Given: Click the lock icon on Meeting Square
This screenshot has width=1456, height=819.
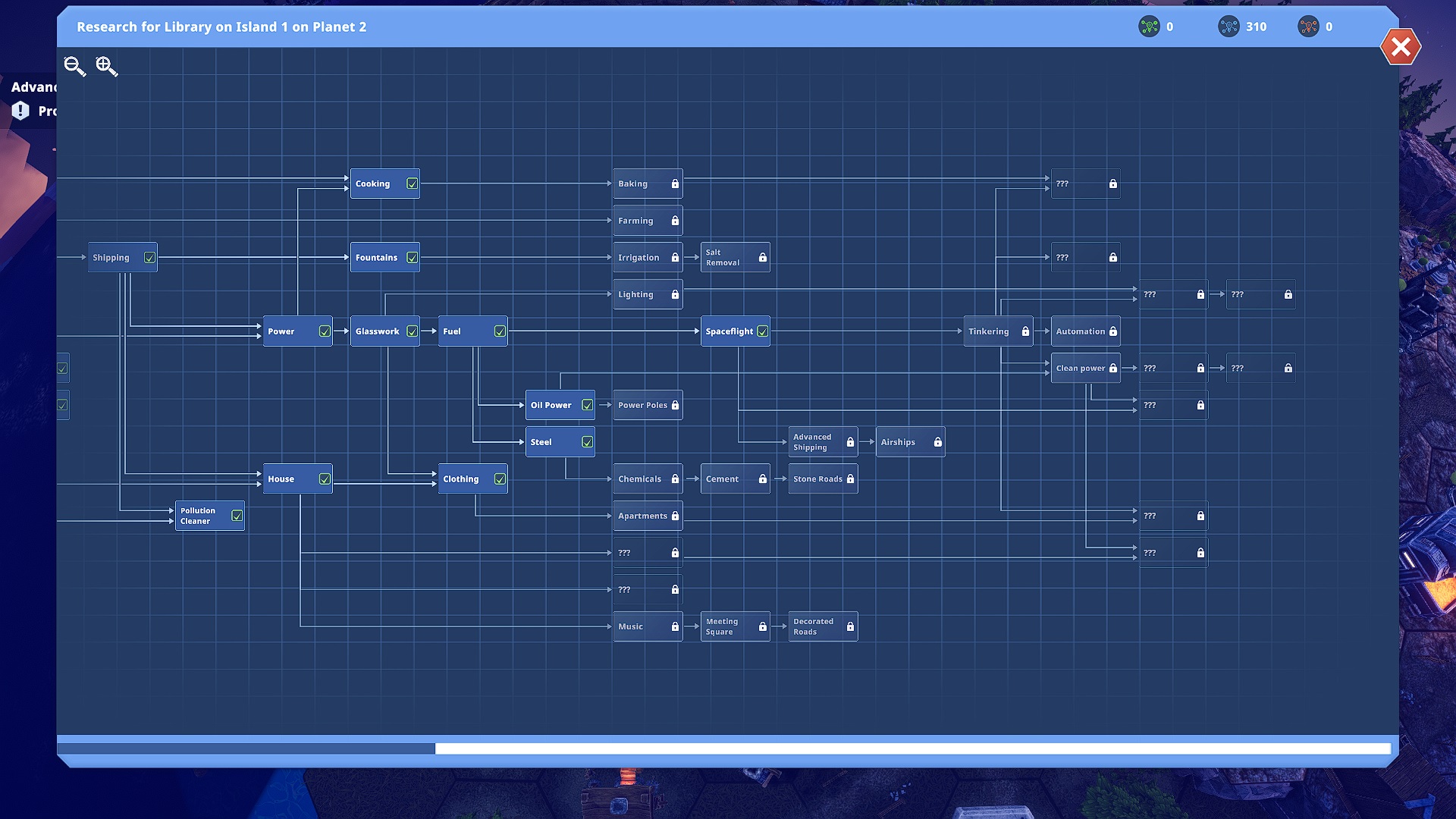Looking at the screenshot, I should click(x=763, y=626).
